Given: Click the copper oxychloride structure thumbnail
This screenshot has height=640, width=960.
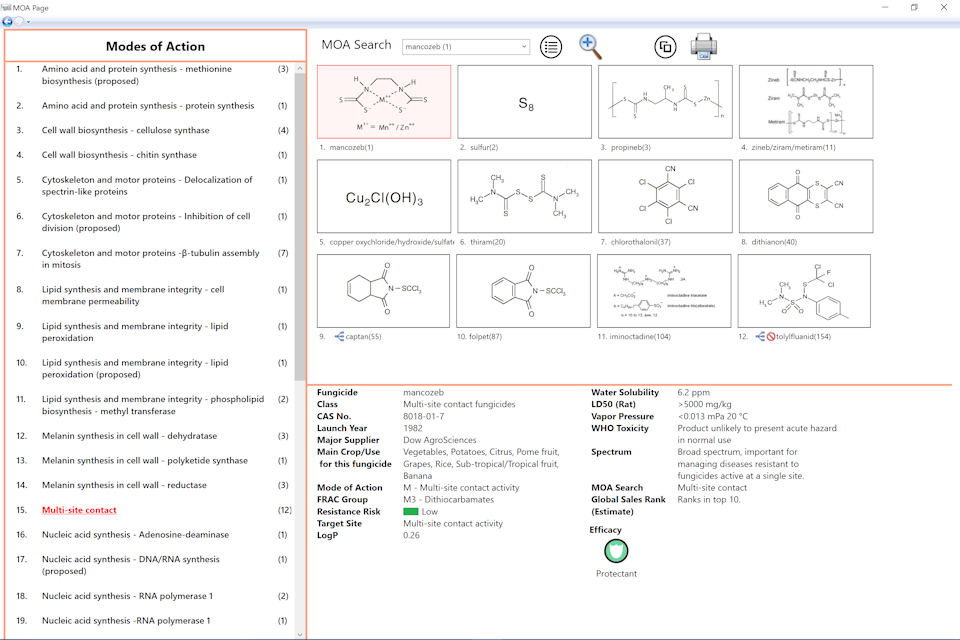Looking at the screenshot, I should point(384,196).
